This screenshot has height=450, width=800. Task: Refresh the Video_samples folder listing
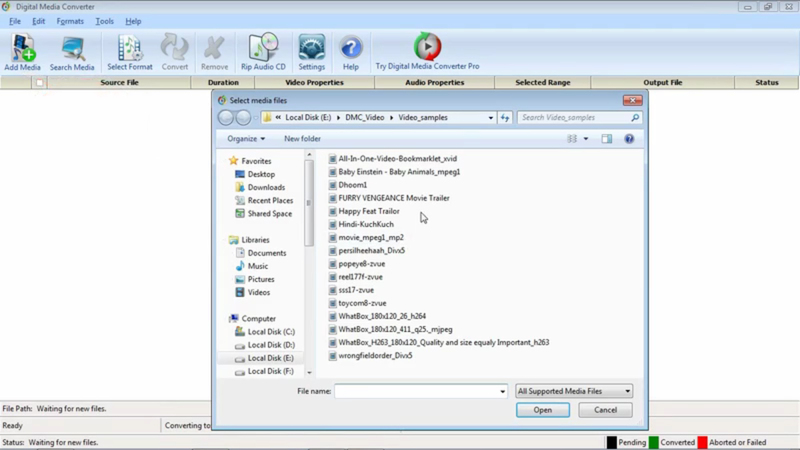coord(505,118)
